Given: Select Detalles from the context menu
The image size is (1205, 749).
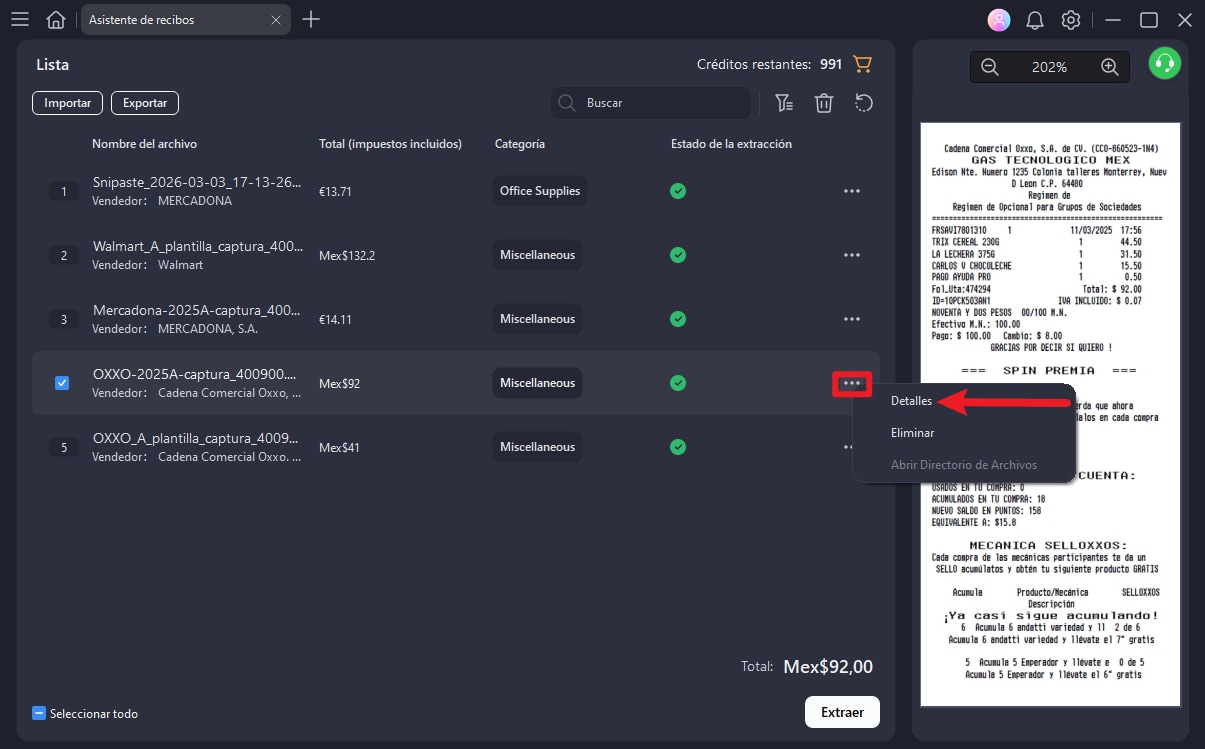Looking at the screenshot, I should tap(911, 400).
